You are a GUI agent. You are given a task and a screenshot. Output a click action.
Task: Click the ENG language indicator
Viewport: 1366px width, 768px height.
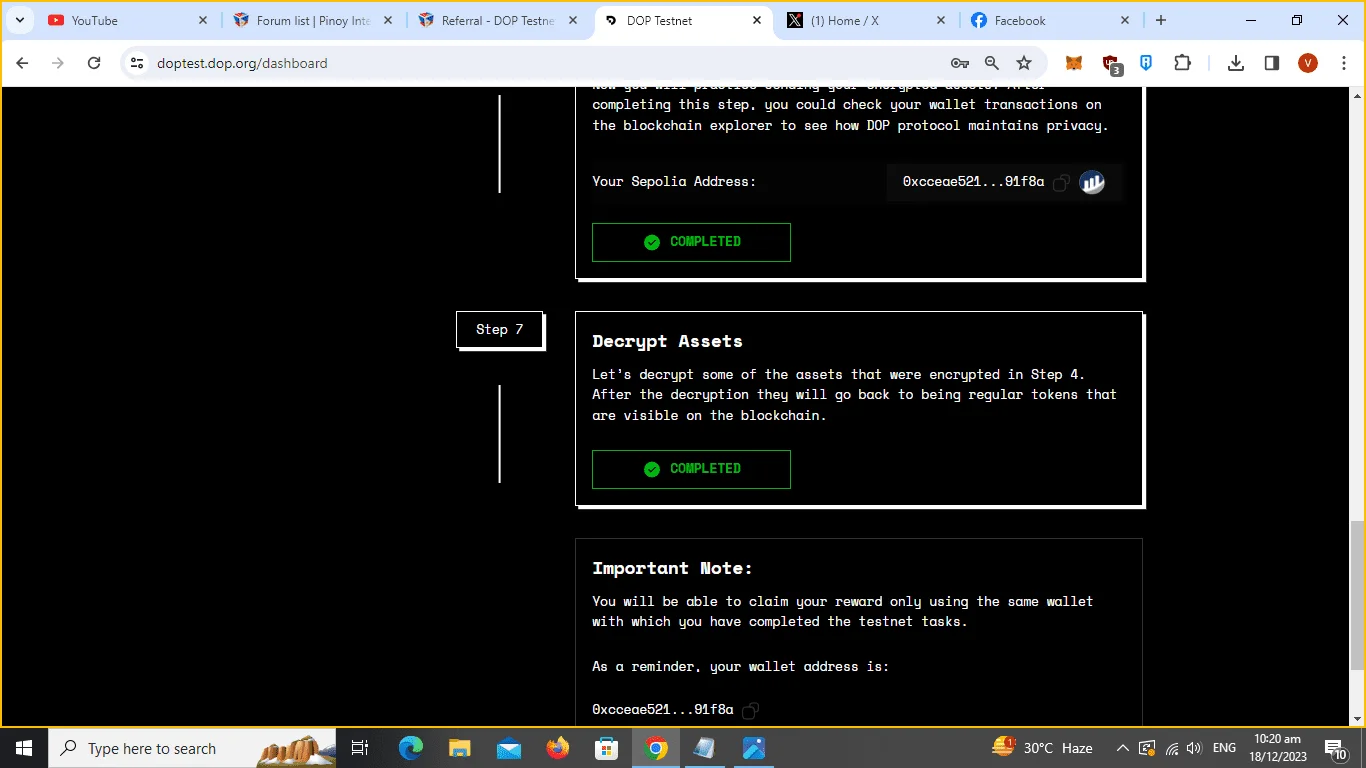(1224, 748)
